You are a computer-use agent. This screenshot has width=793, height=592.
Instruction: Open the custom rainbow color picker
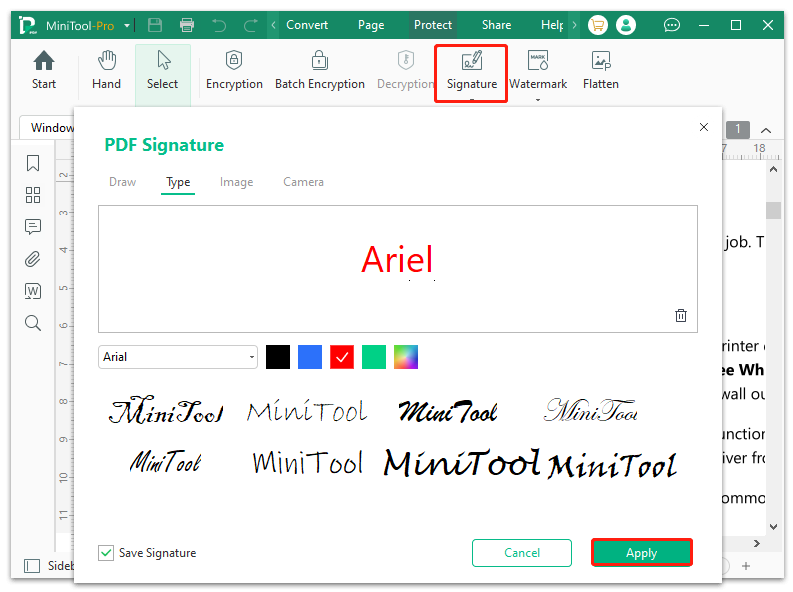406,357
